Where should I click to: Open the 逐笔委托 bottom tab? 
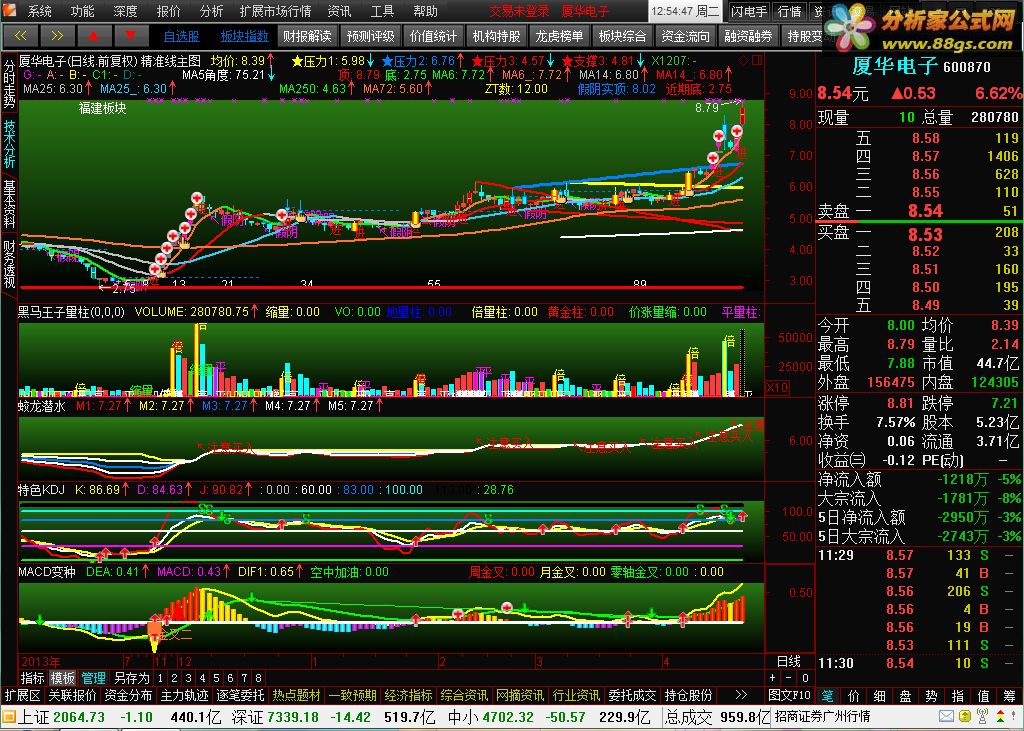(x=241, y=695)
